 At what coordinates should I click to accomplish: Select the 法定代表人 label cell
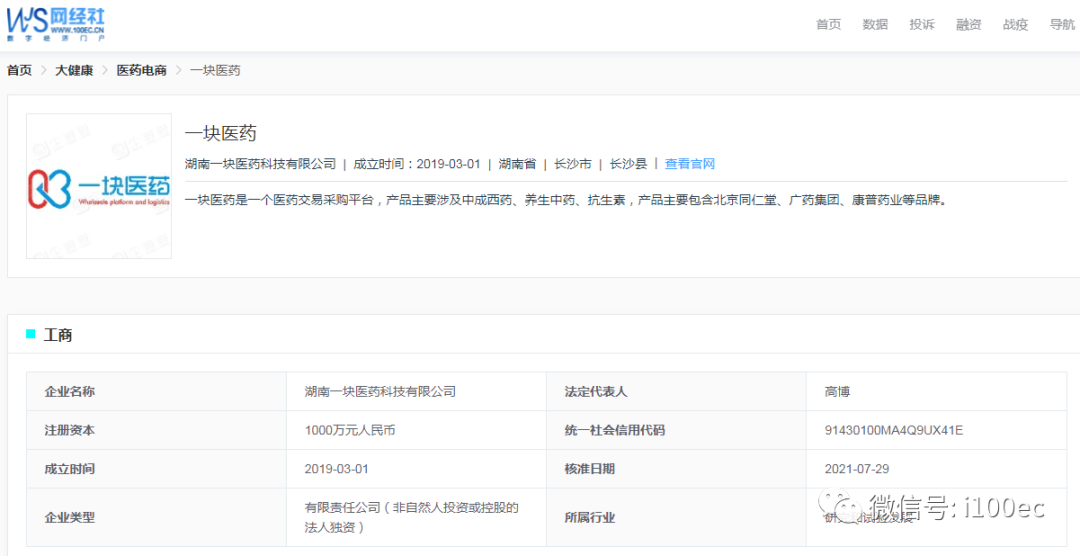point(676,391)
